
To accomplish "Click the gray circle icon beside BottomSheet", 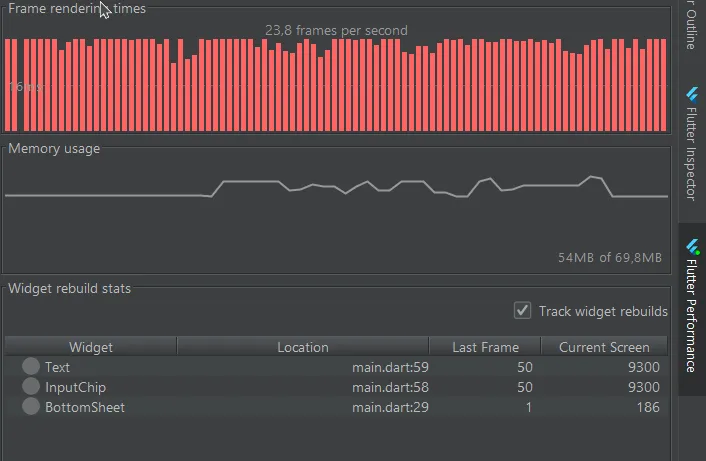I will pos(31,406).
